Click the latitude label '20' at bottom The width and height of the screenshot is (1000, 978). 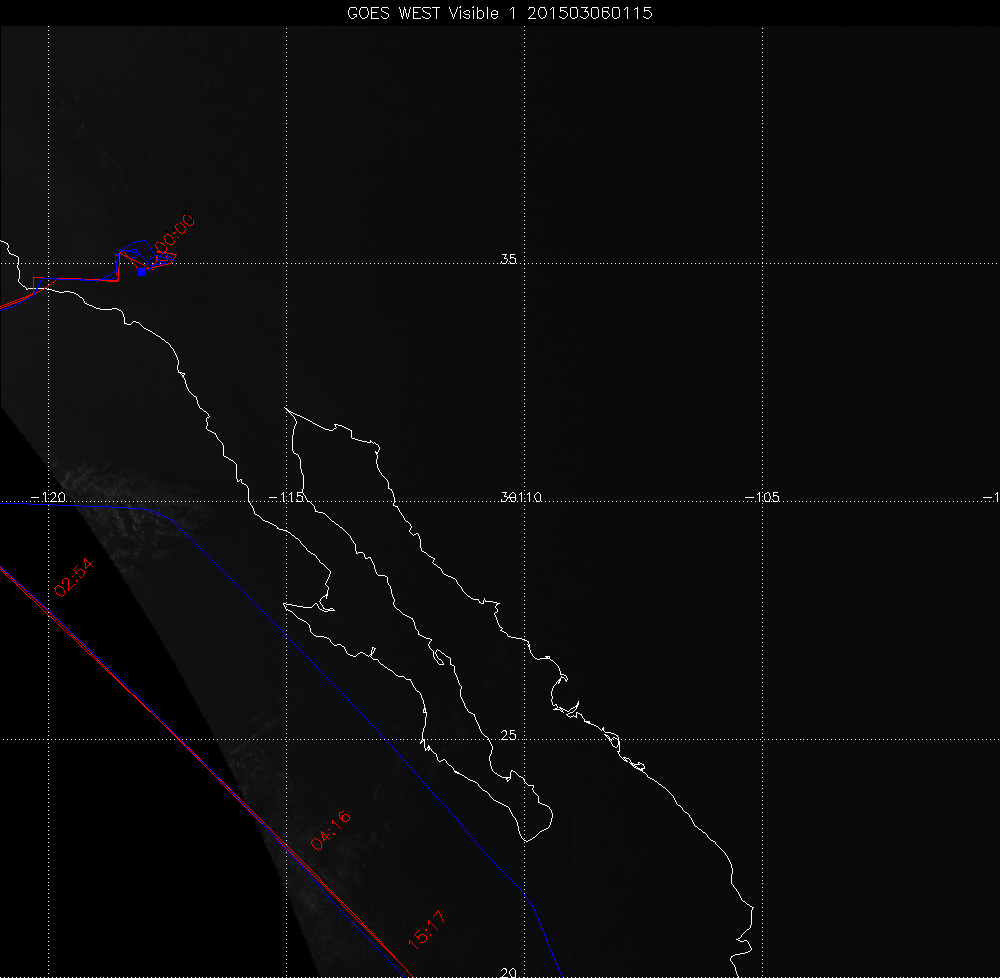pyautogui.click(x=508, y=972)
